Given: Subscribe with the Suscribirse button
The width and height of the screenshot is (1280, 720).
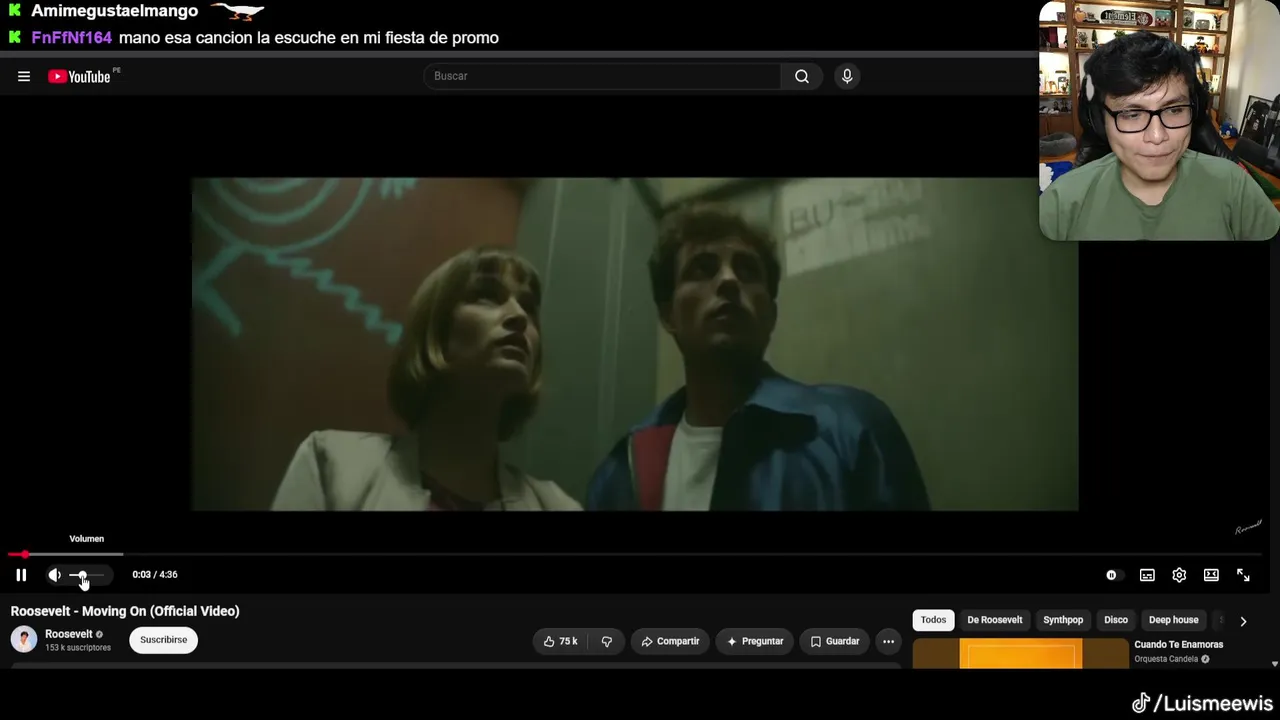Looking at the screenshot, I should point(164,640).
